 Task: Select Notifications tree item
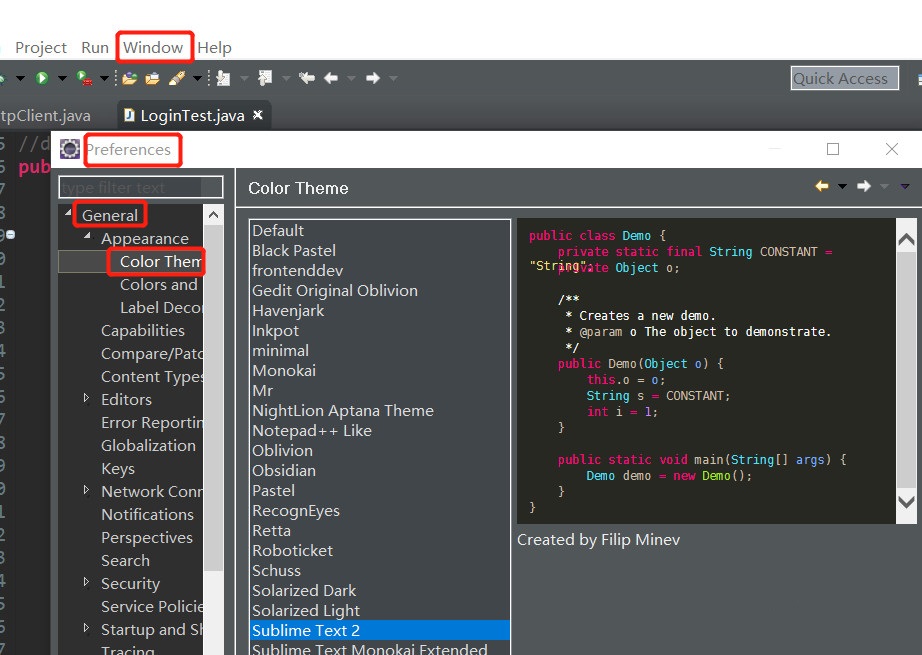tap(147, 514)
